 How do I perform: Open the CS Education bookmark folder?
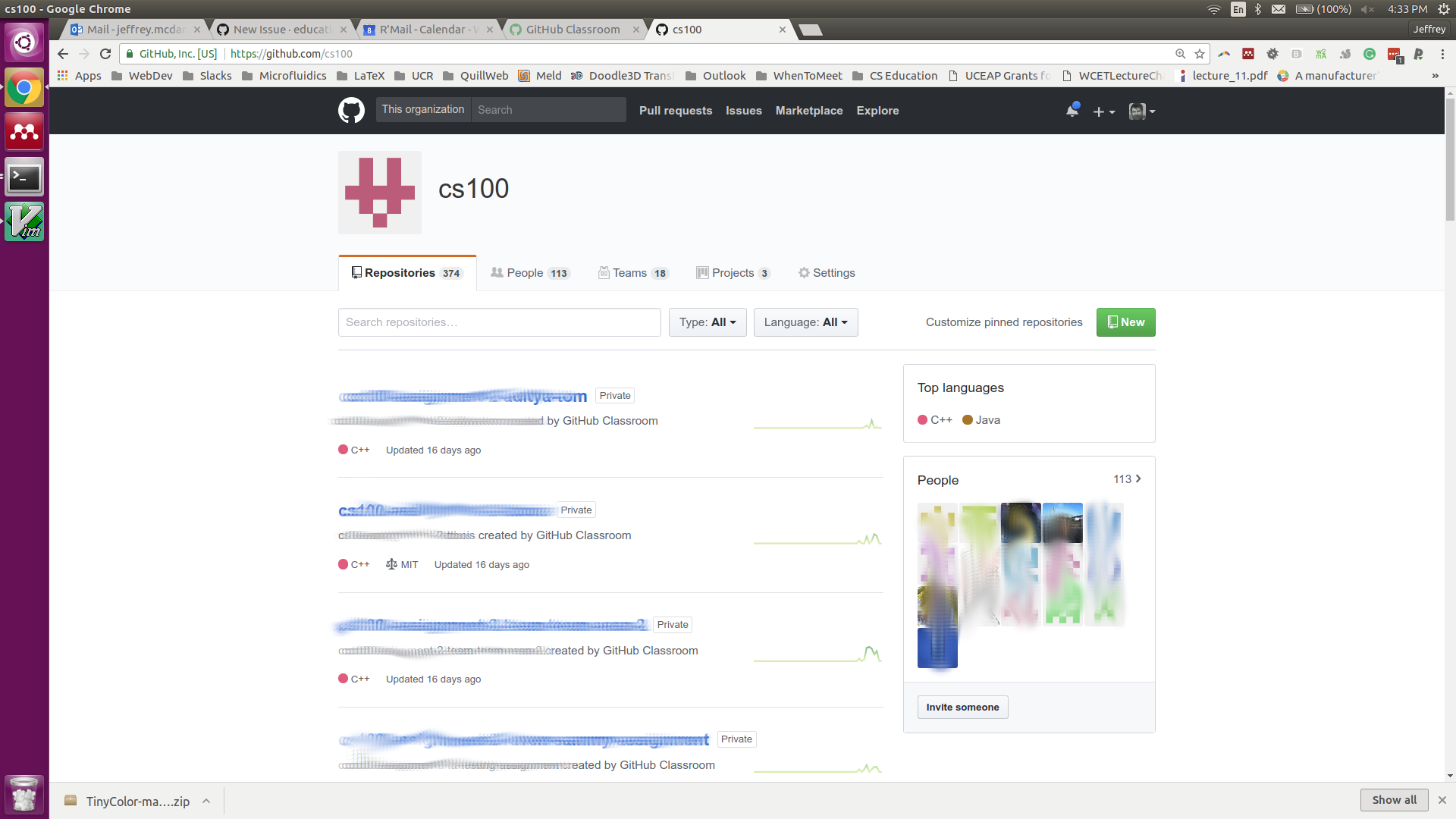pos(895,76)
